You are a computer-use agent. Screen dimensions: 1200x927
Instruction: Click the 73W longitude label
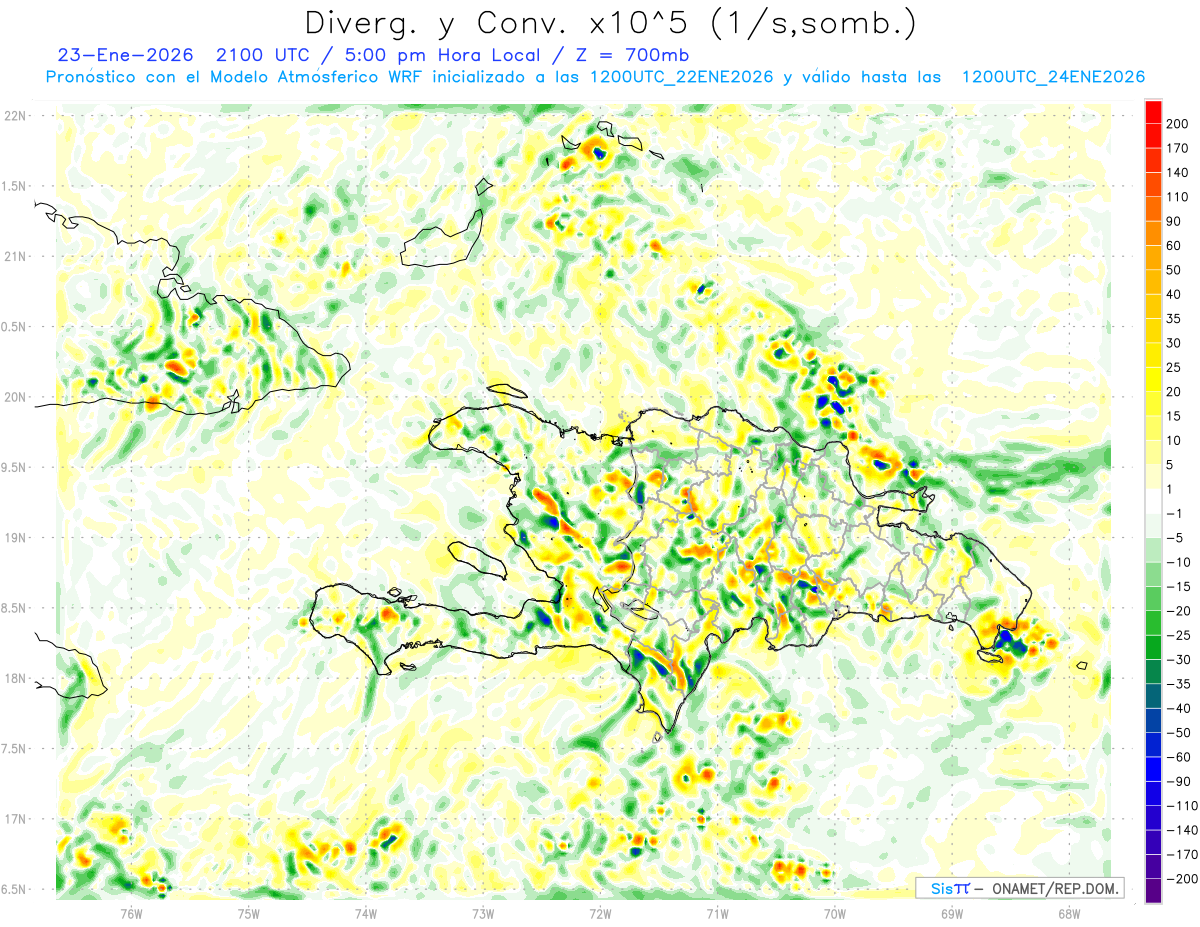click(483, 912)
